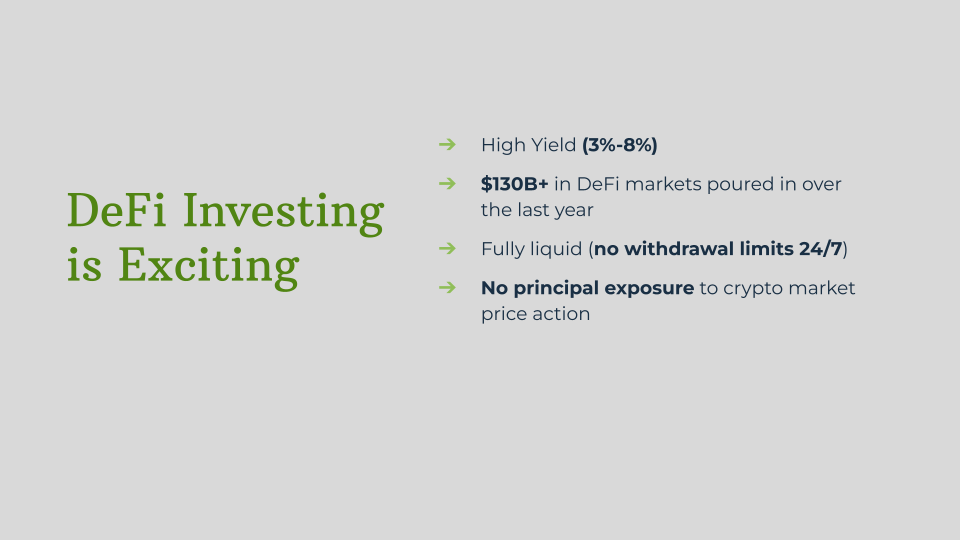The width and height of the screenshot is (960, 540).
Task: Select the bold text no withdrawal limits
Action: coord(694,249)
